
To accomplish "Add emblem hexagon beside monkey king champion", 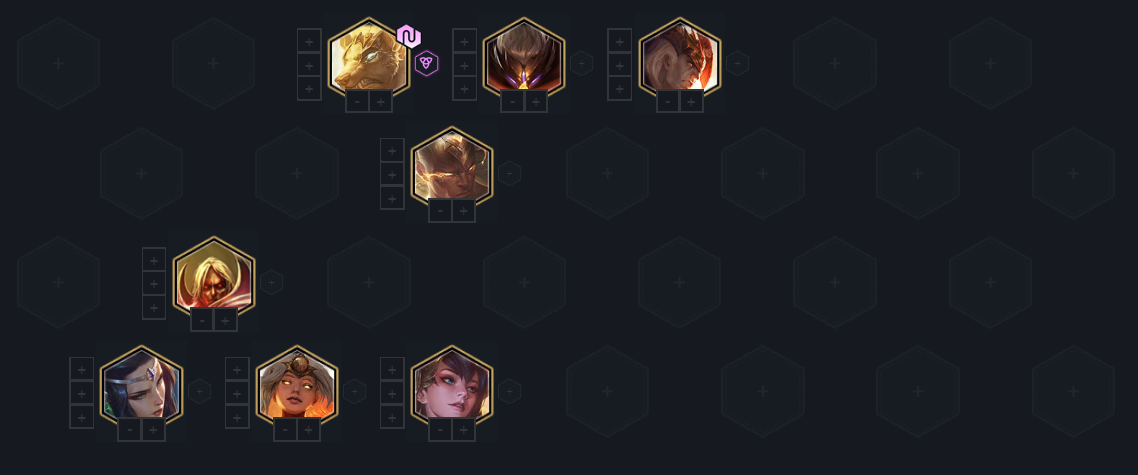I will pos(509,173).
